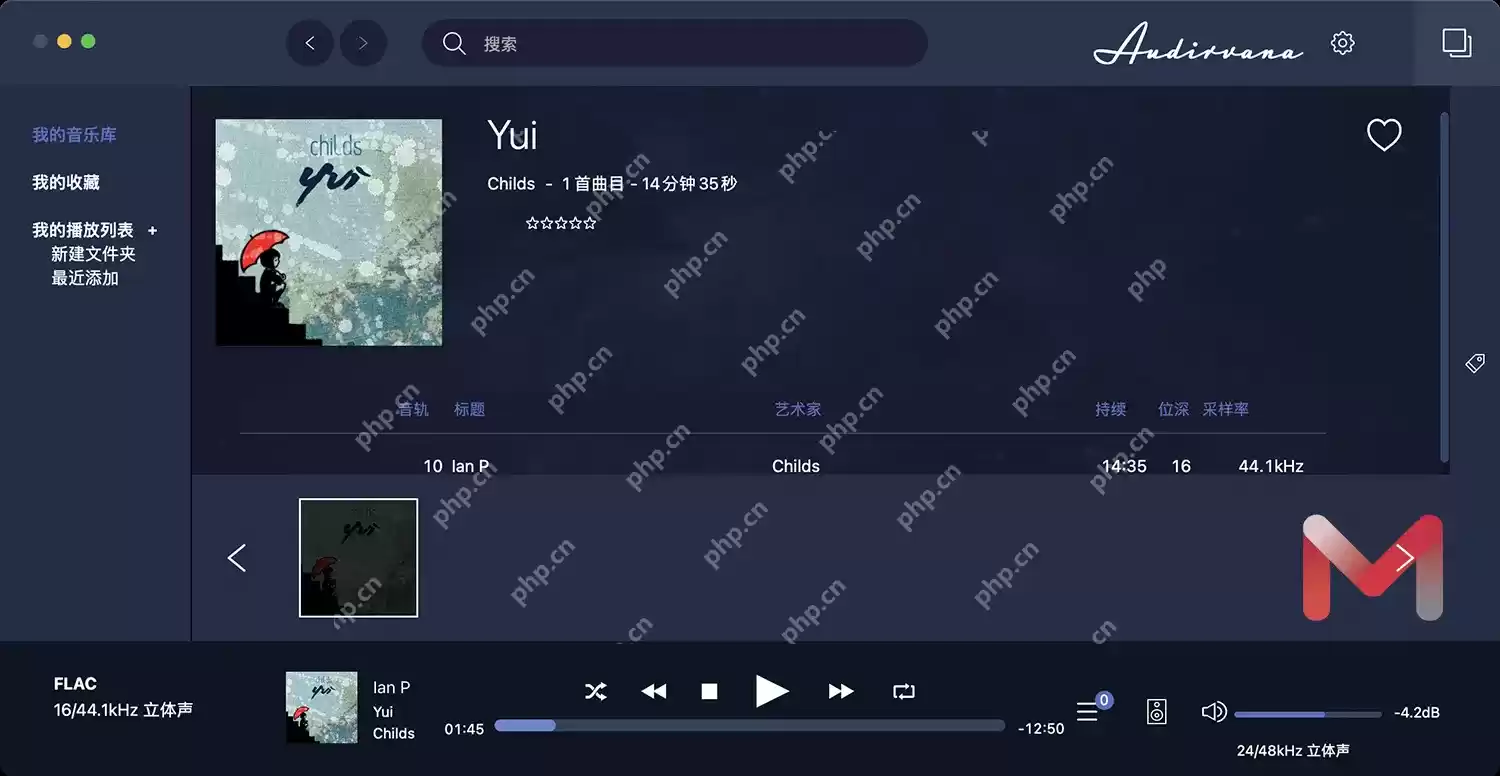Switch to mini player view
Viewport: 1500px width, 776px height.
click(x=1456, y=43)
